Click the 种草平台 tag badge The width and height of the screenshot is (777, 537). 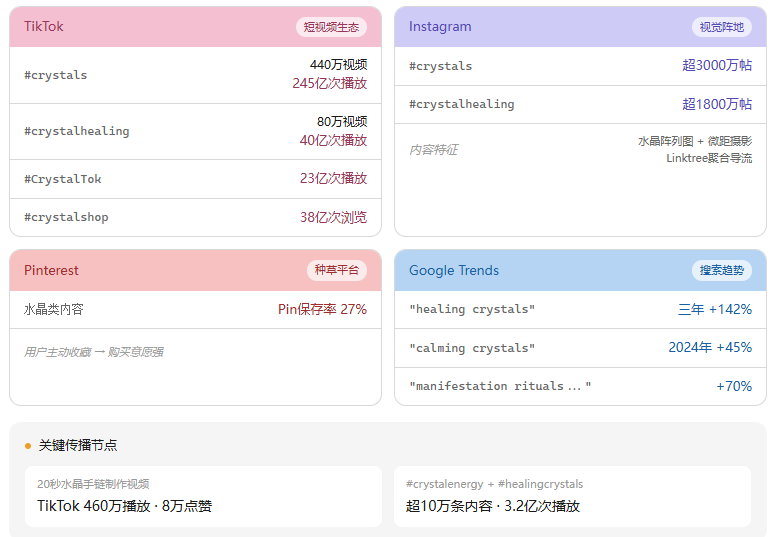pos(336,270)
